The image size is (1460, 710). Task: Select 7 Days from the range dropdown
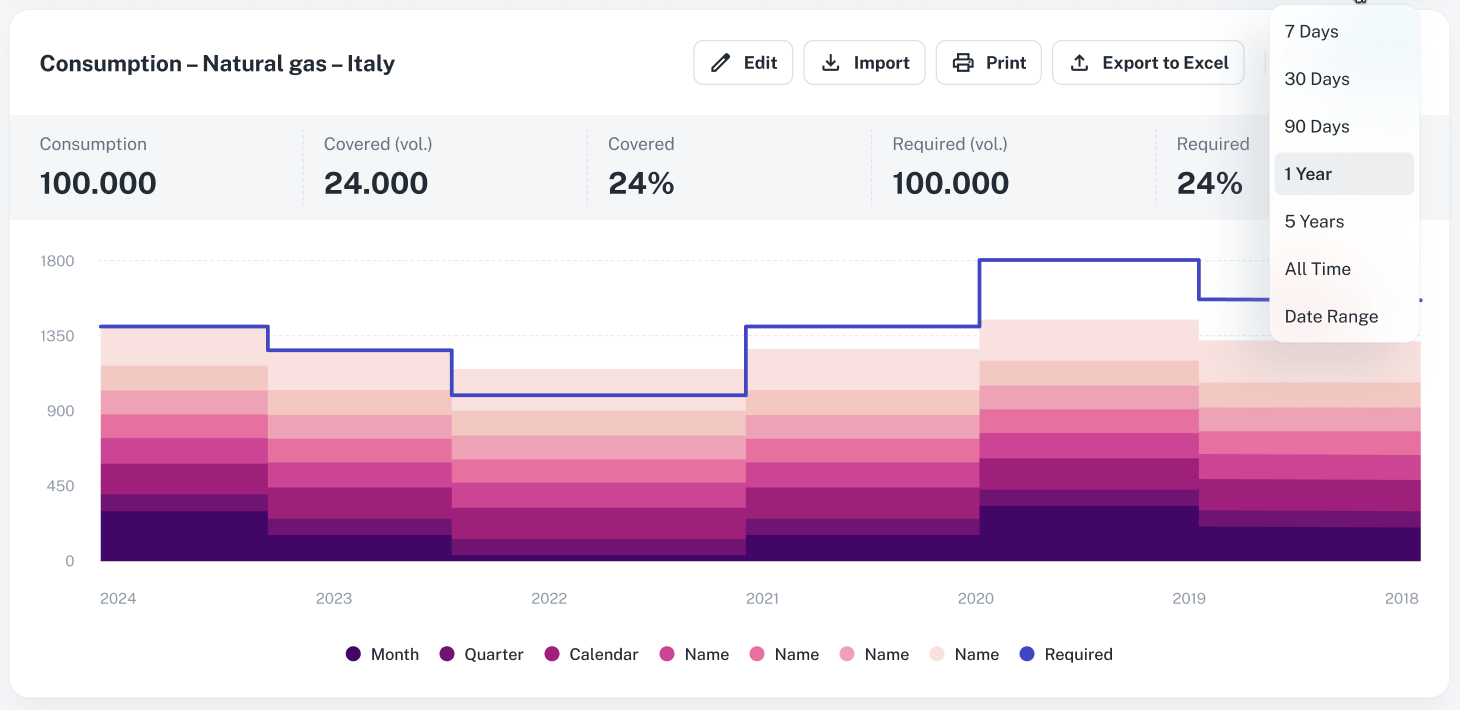point(1311,32)
